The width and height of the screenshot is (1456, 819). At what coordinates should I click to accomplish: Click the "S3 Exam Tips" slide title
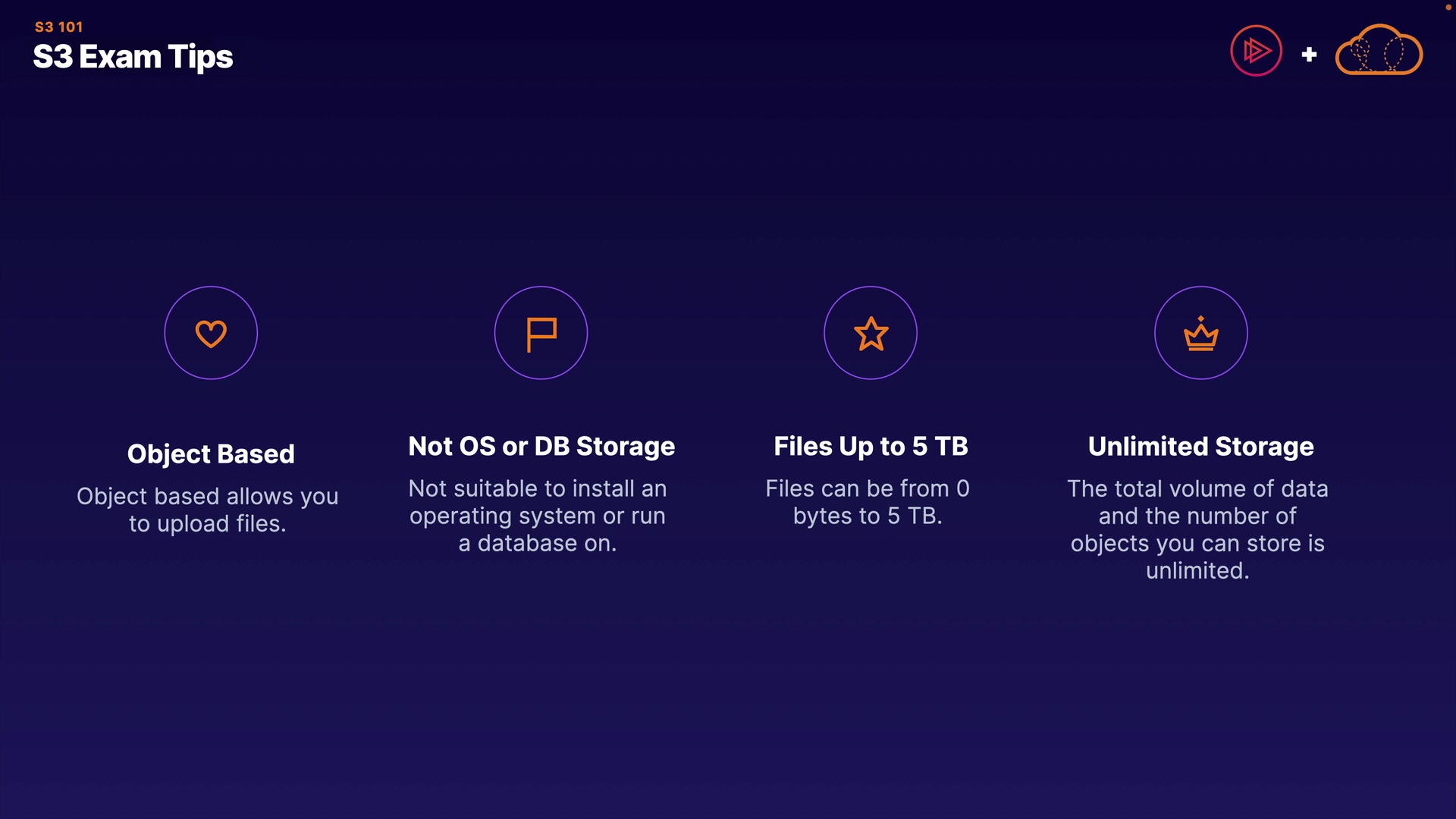pyautogui.click(x=133, y=57)
